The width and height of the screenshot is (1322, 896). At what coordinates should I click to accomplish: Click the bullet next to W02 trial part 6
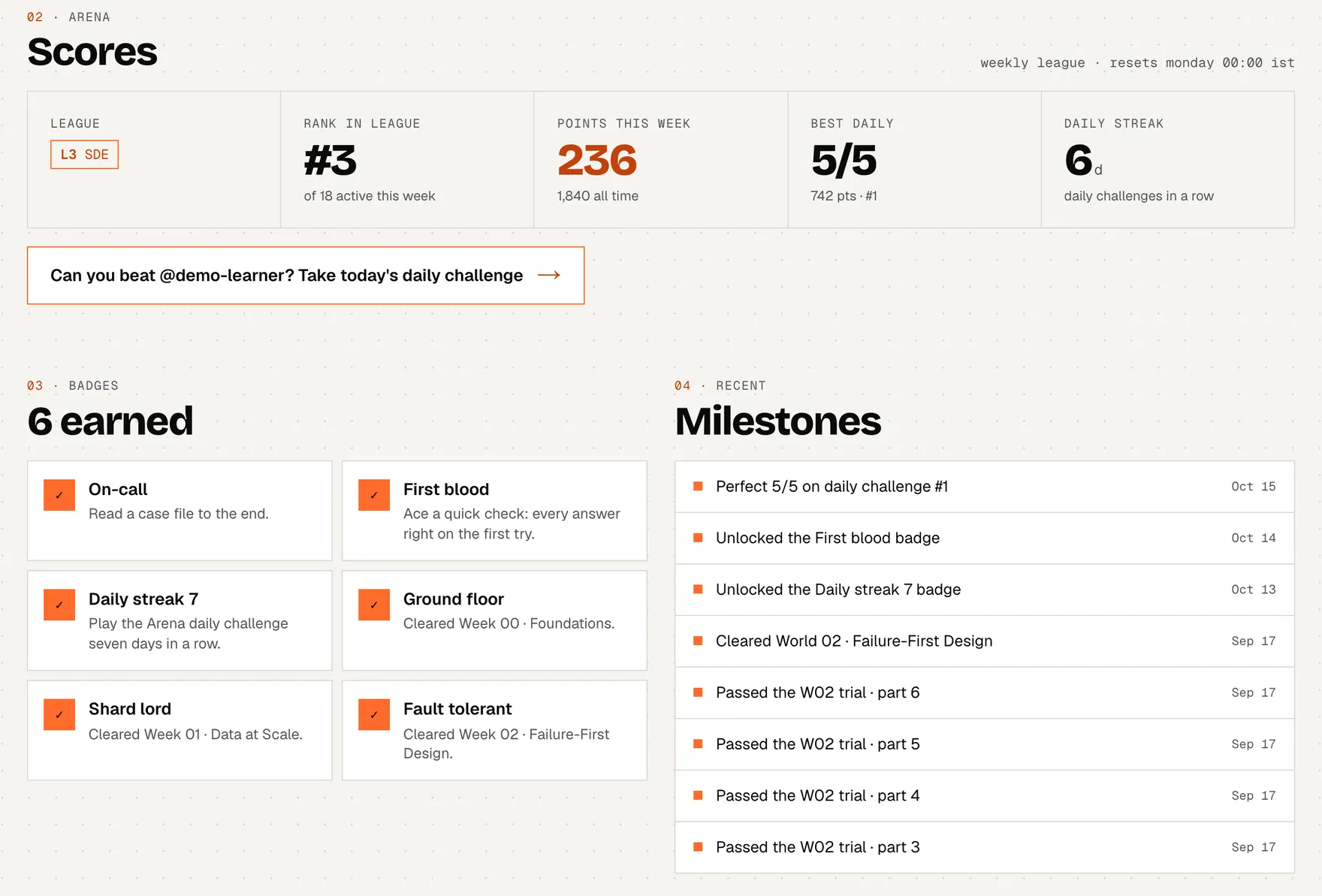pyautogui.click(x=698, y=692)
